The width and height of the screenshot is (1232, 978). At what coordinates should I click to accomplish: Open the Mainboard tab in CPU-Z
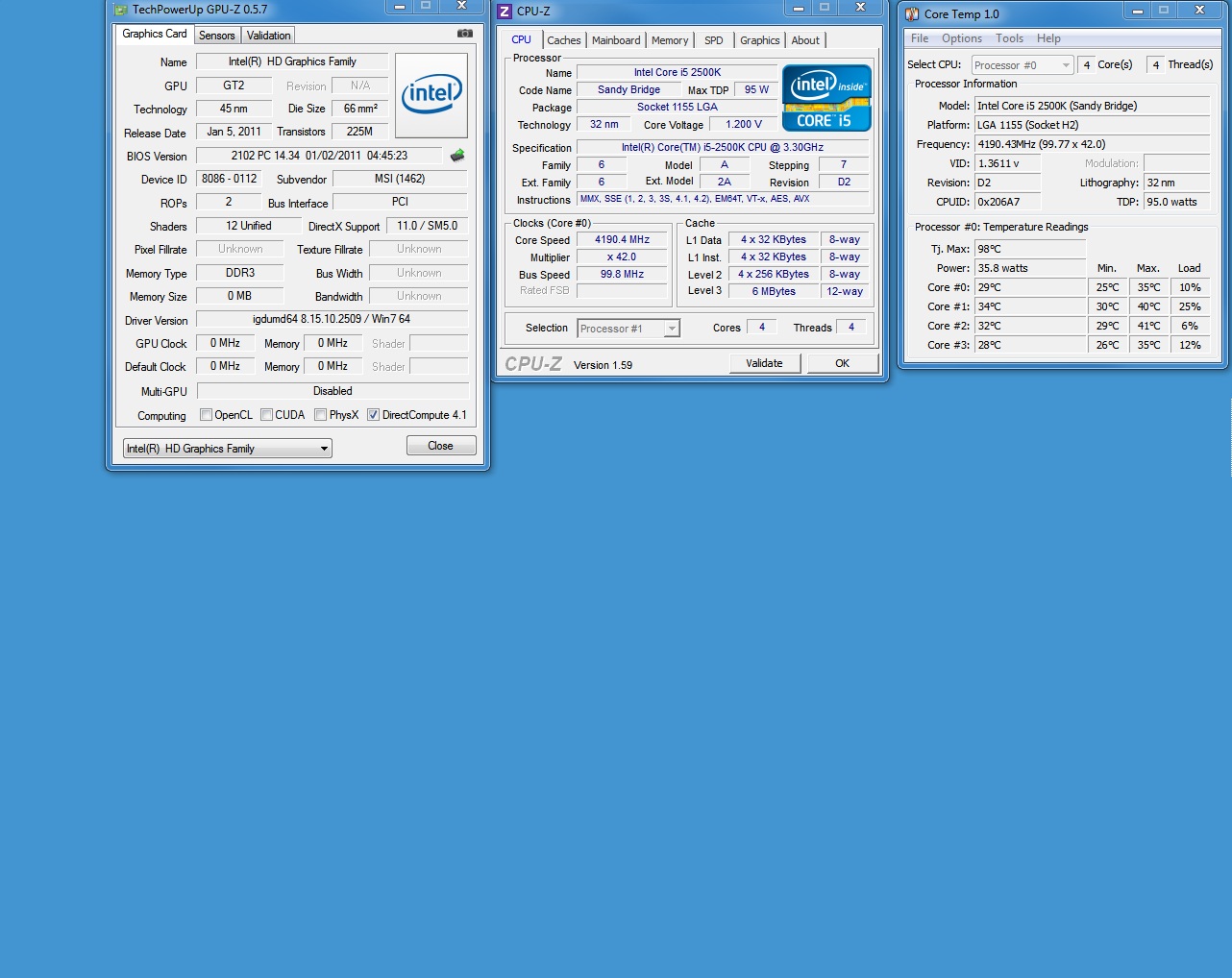(x=616, y=40)
